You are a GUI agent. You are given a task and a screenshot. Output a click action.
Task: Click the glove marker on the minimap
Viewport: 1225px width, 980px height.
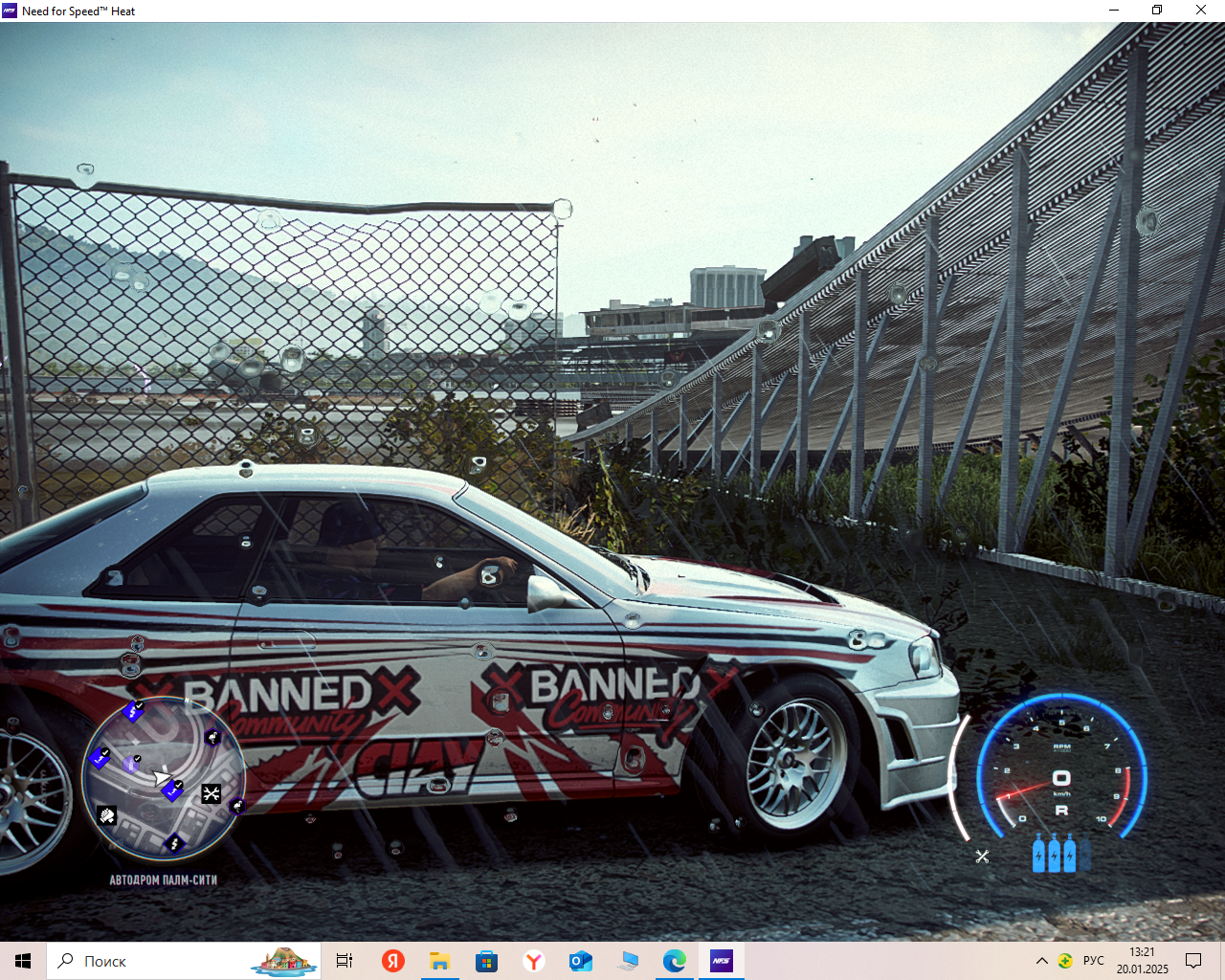[x=107, y=815]
